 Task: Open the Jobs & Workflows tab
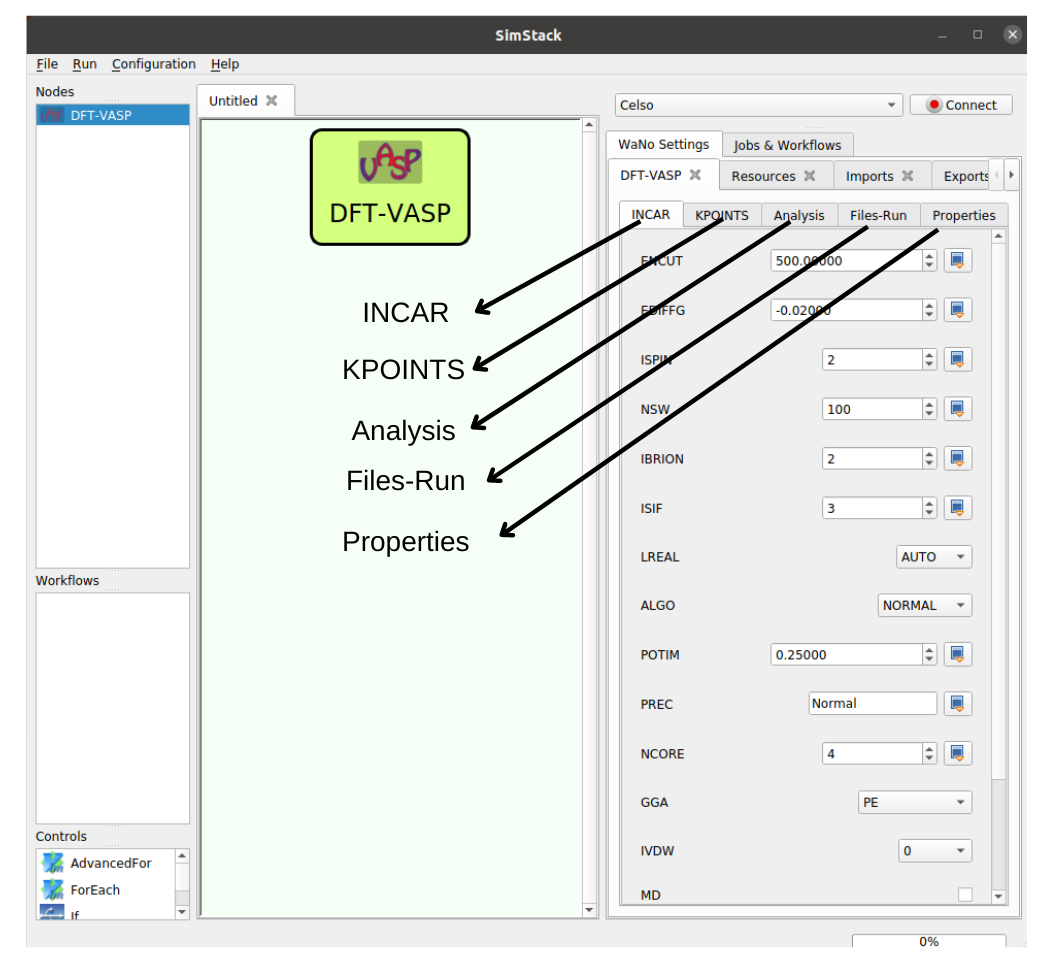[787, 145]
